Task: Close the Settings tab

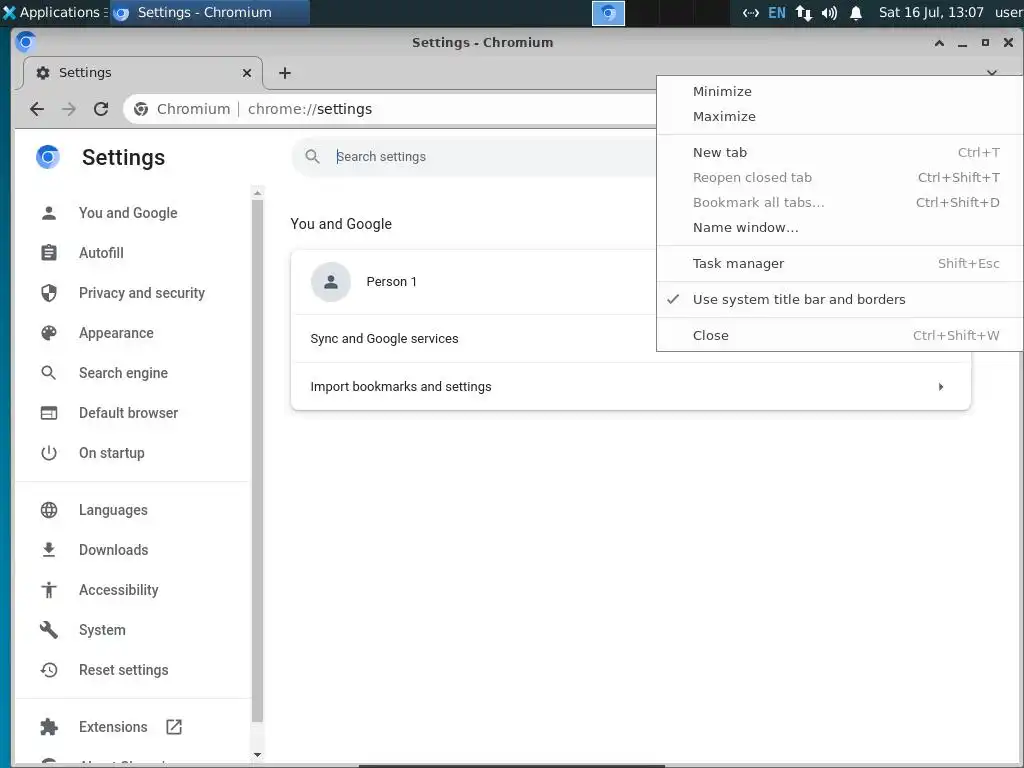Action: tap(247, 73)
